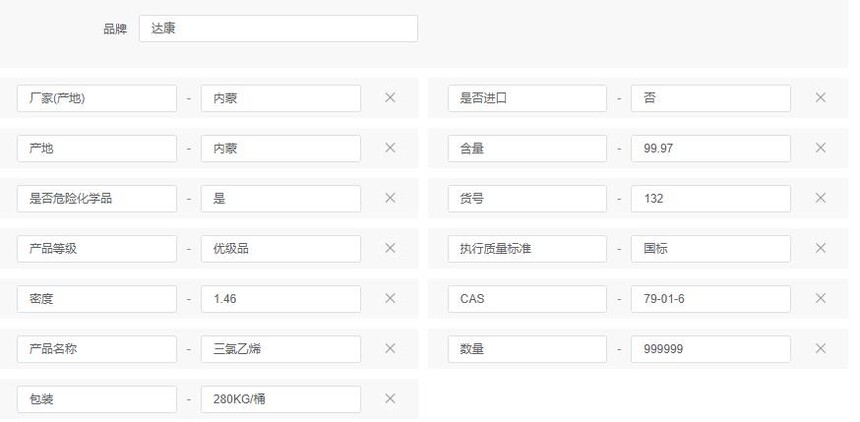This screenshot has width=860, height=422.
Task: Delete the 是否进口 attribute row
Action: click(x=821, y=98)
